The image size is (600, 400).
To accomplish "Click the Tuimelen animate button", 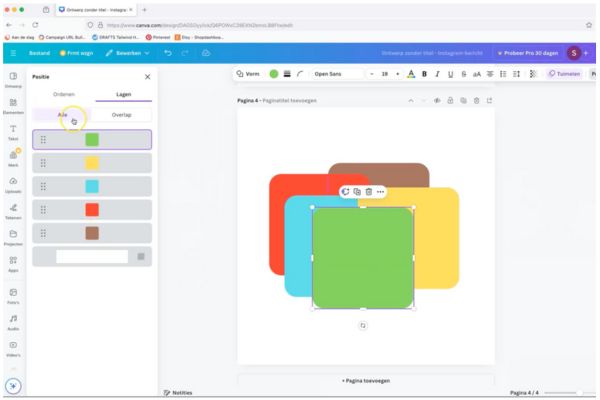I will [x=564, y=74].
